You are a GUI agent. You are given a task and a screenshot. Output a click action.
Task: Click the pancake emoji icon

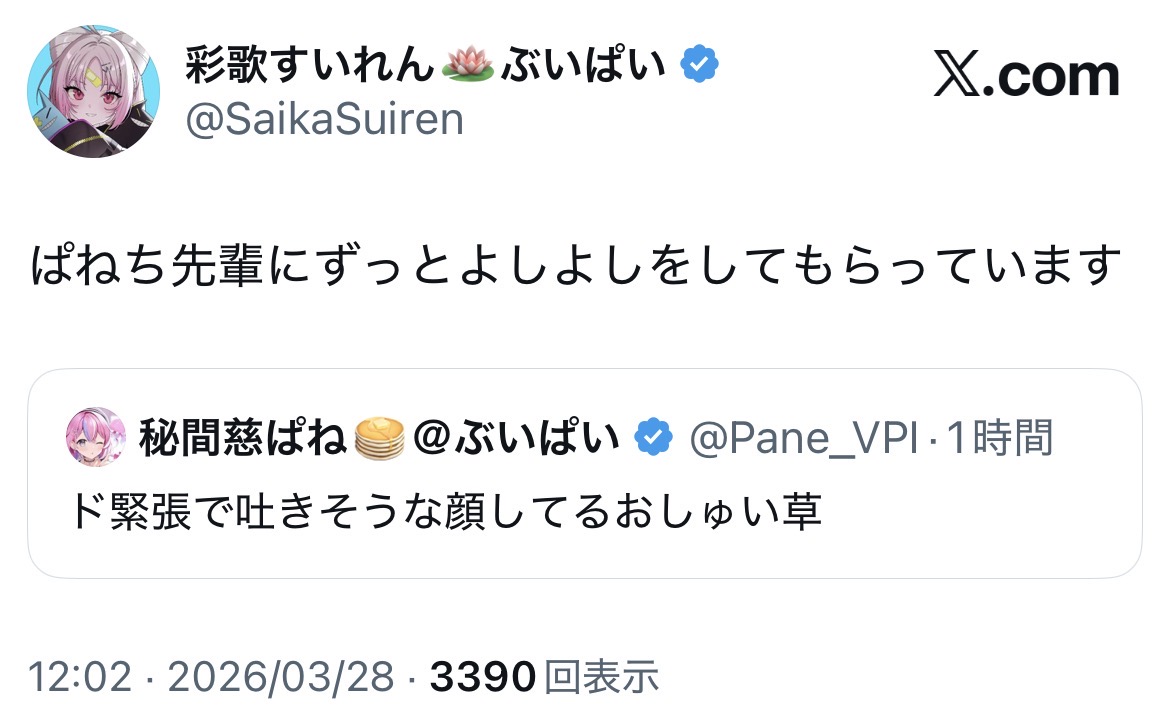pos(380,438)
